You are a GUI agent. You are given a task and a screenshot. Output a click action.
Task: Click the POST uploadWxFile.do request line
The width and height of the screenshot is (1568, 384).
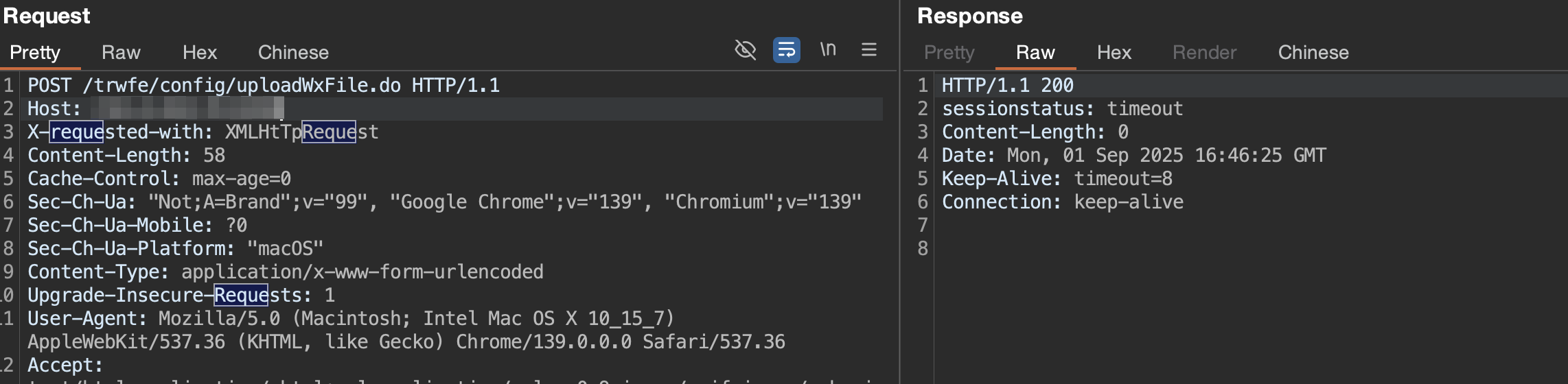264,86
